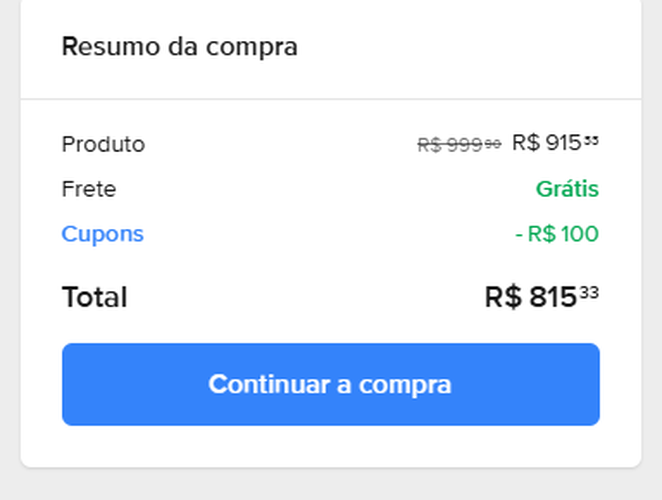Click the Continuar a compra button
This screenshot has width=662, height=500.
(330, 385)
